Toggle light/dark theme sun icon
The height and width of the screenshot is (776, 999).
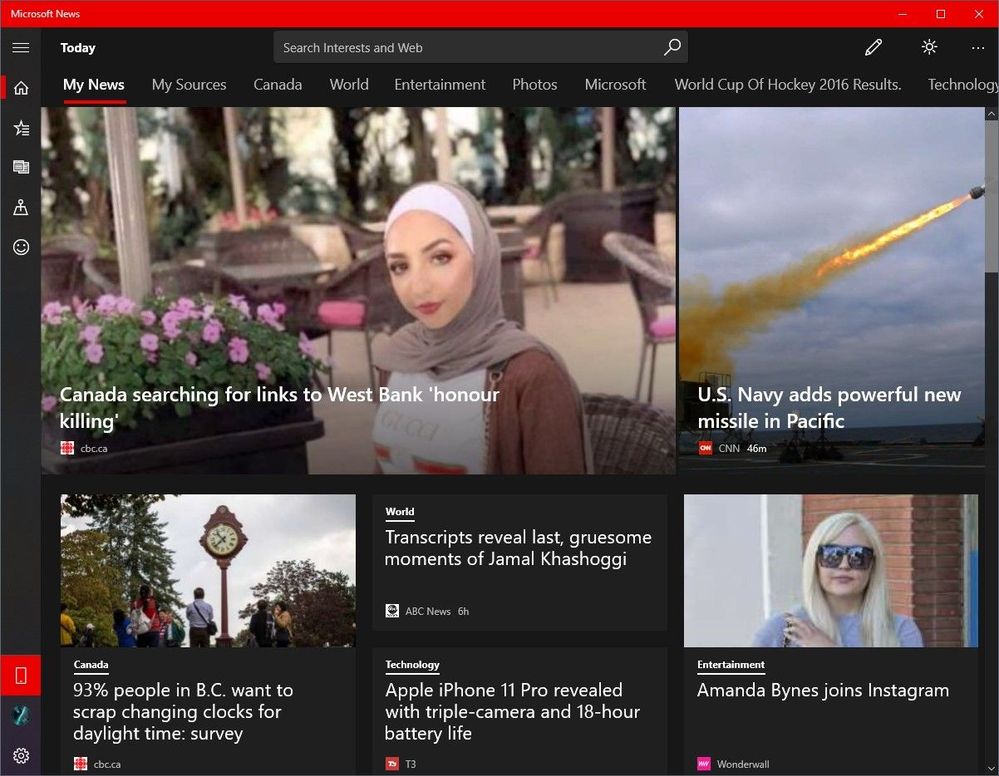(x=929, y=47)
